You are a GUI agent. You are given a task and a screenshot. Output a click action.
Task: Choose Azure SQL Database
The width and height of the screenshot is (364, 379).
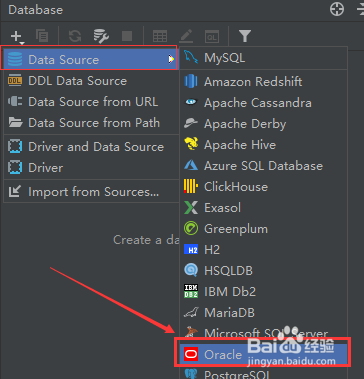(264, 166)
